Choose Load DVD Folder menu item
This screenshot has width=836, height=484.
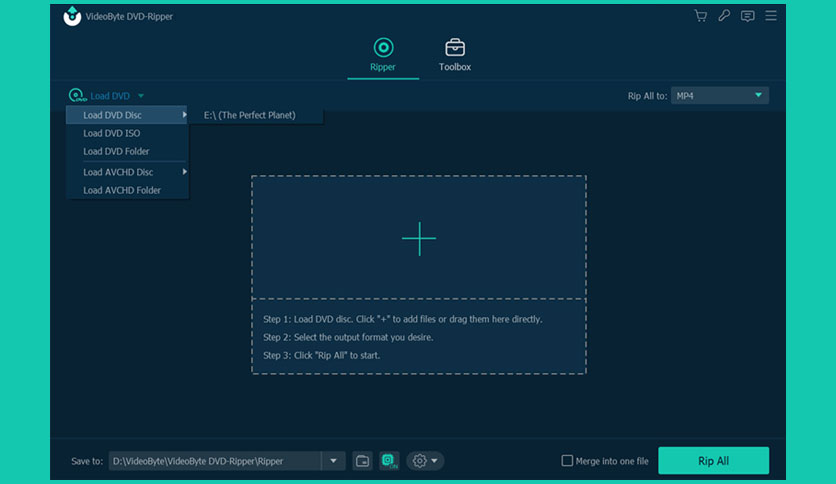(127, 151)
